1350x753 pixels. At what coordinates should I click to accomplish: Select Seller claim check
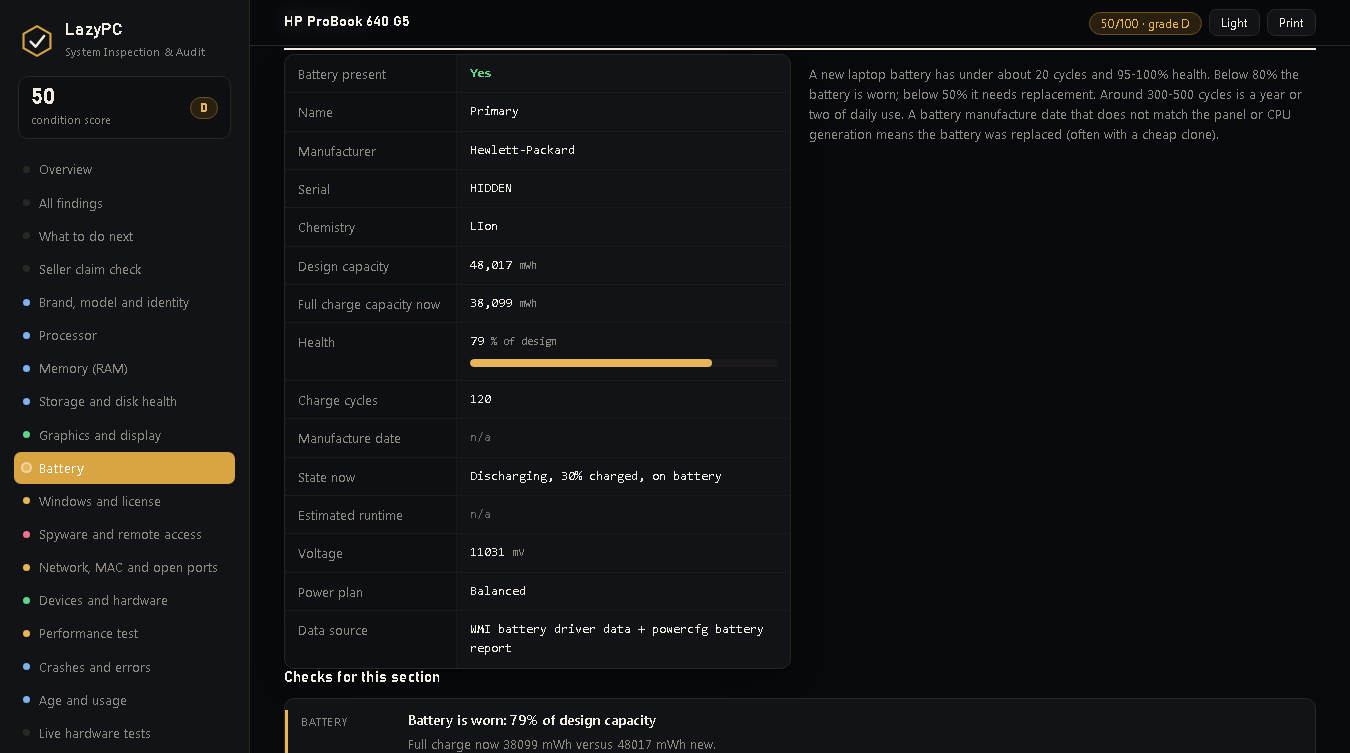[124, 269]
